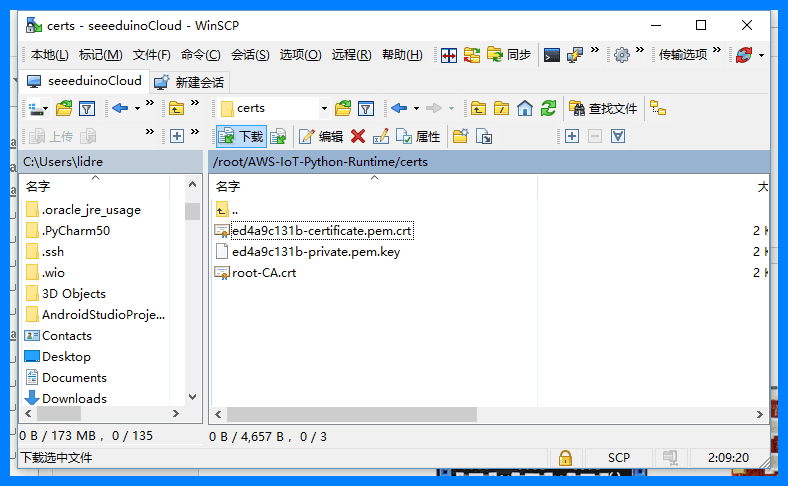
Task: Open the preferences gear icon
Action: (622, 55)
